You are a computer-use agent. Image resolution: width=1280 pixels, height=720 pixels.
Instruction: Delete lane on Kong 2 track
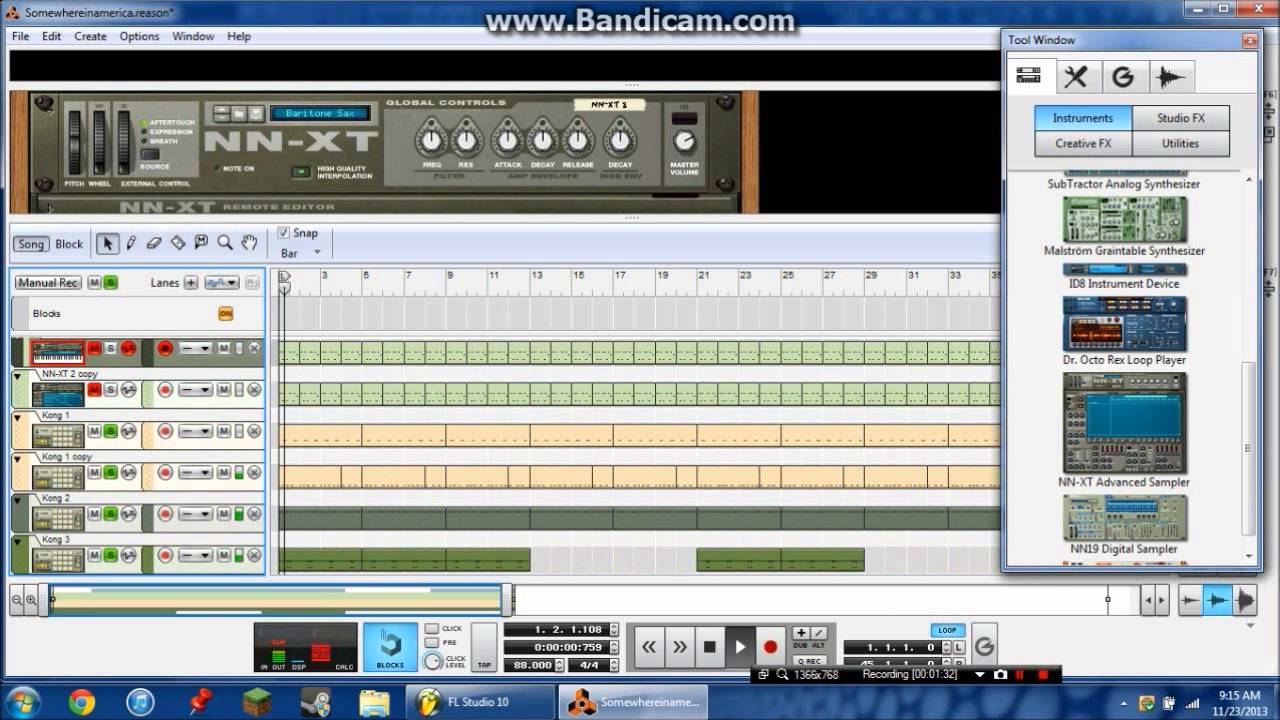pyautogui.click(x=254, y=514)
